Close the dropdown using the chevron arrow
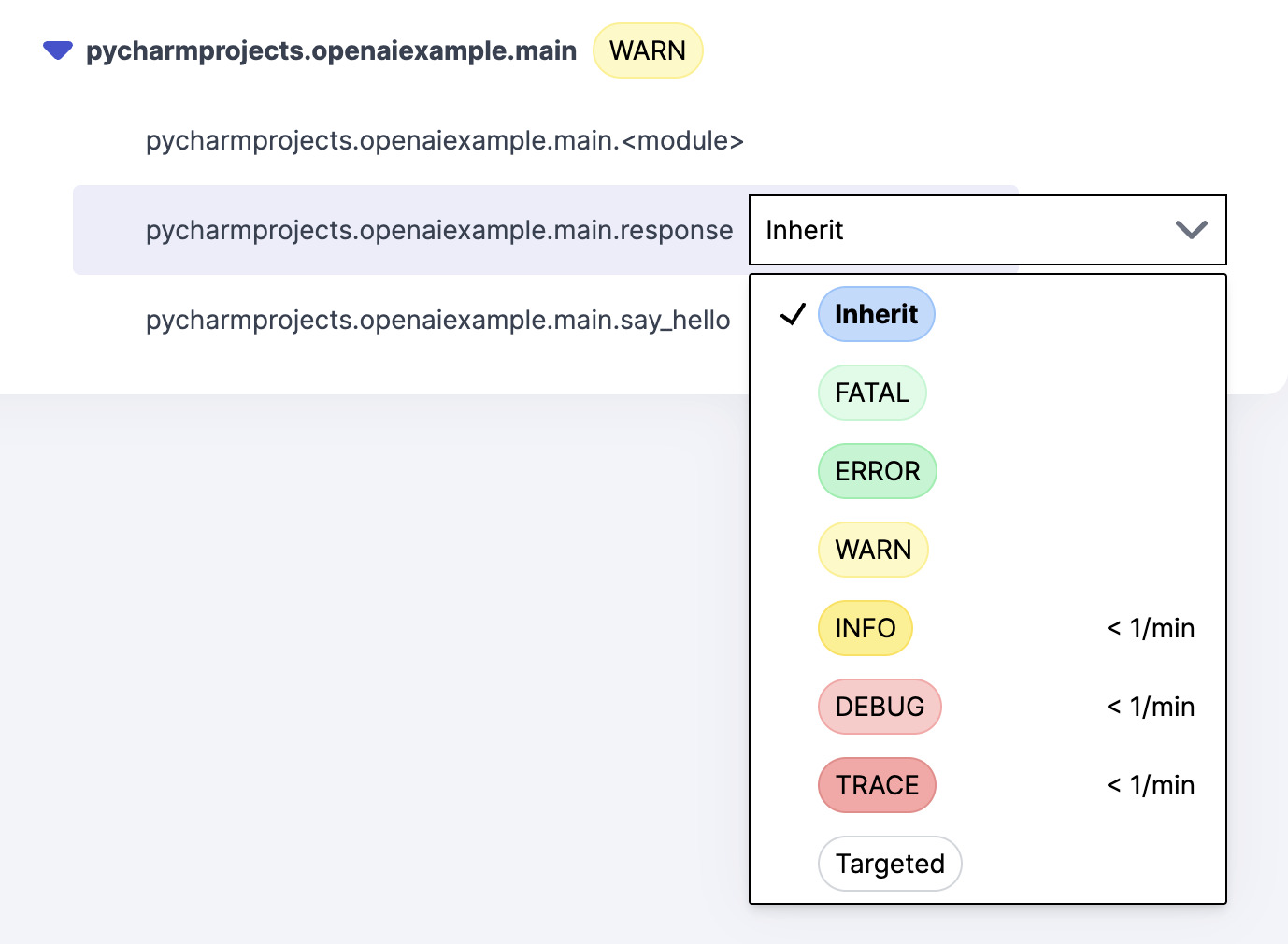This screenshot has height=944, width=1288. click(1191, 230)
